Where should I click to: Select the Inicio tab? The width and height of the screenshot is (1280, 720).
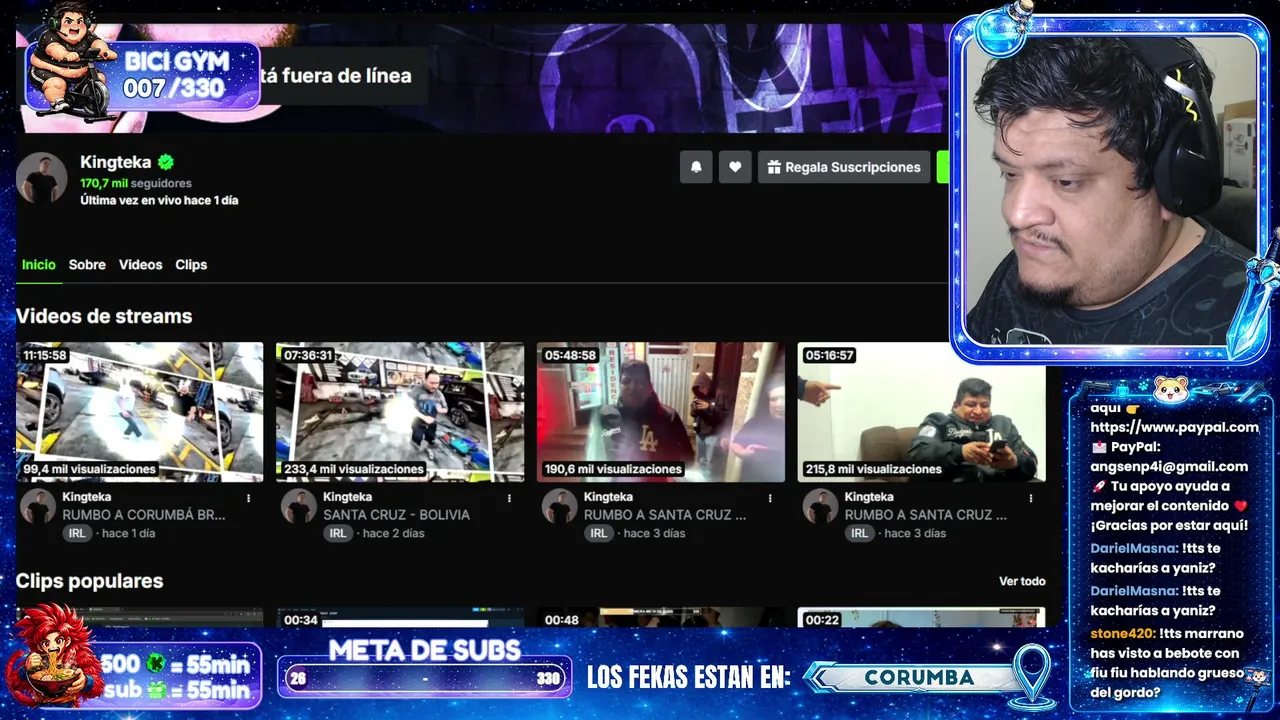(x=39, y=265)
